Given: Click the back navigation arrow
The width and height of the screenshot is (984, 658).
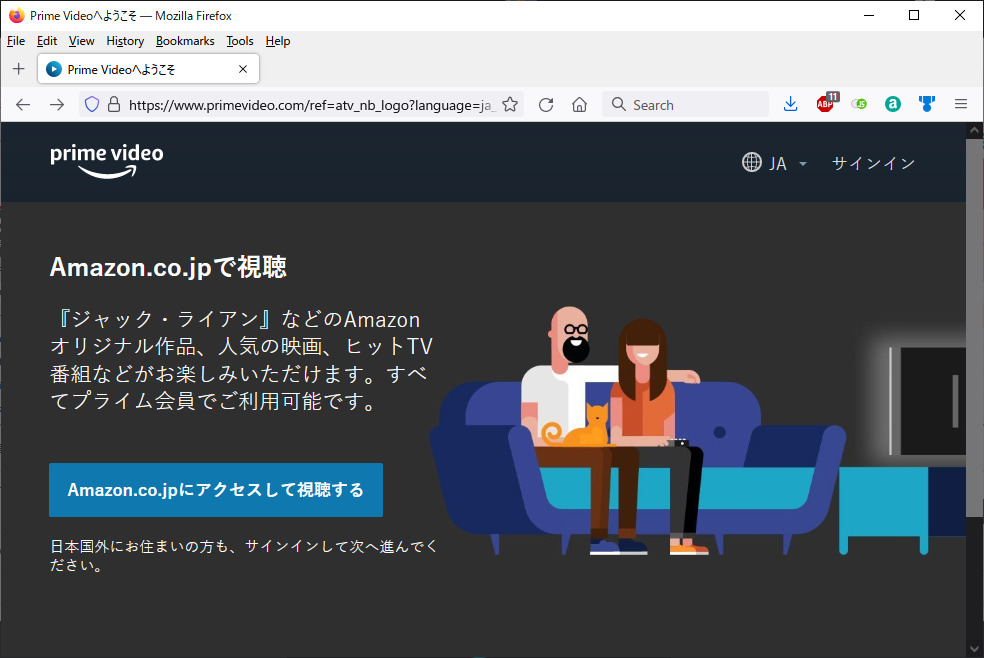Looking at the screenshot, I should [x=23, y=105].
